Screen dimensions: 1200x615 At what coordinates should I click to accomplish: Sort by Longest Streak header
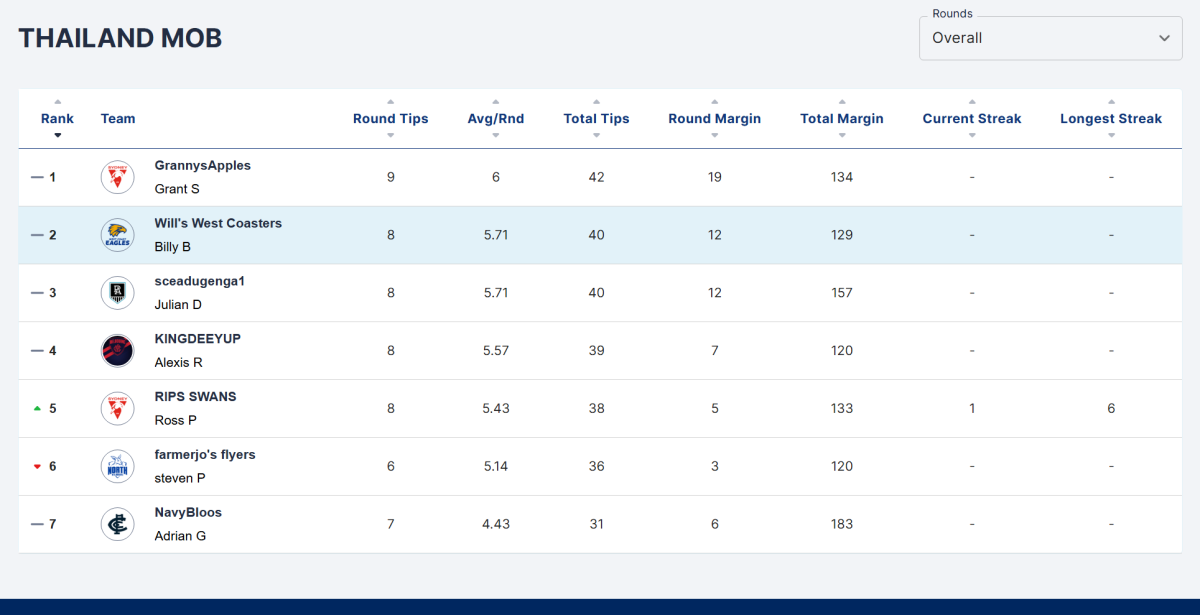point(1111,118)
